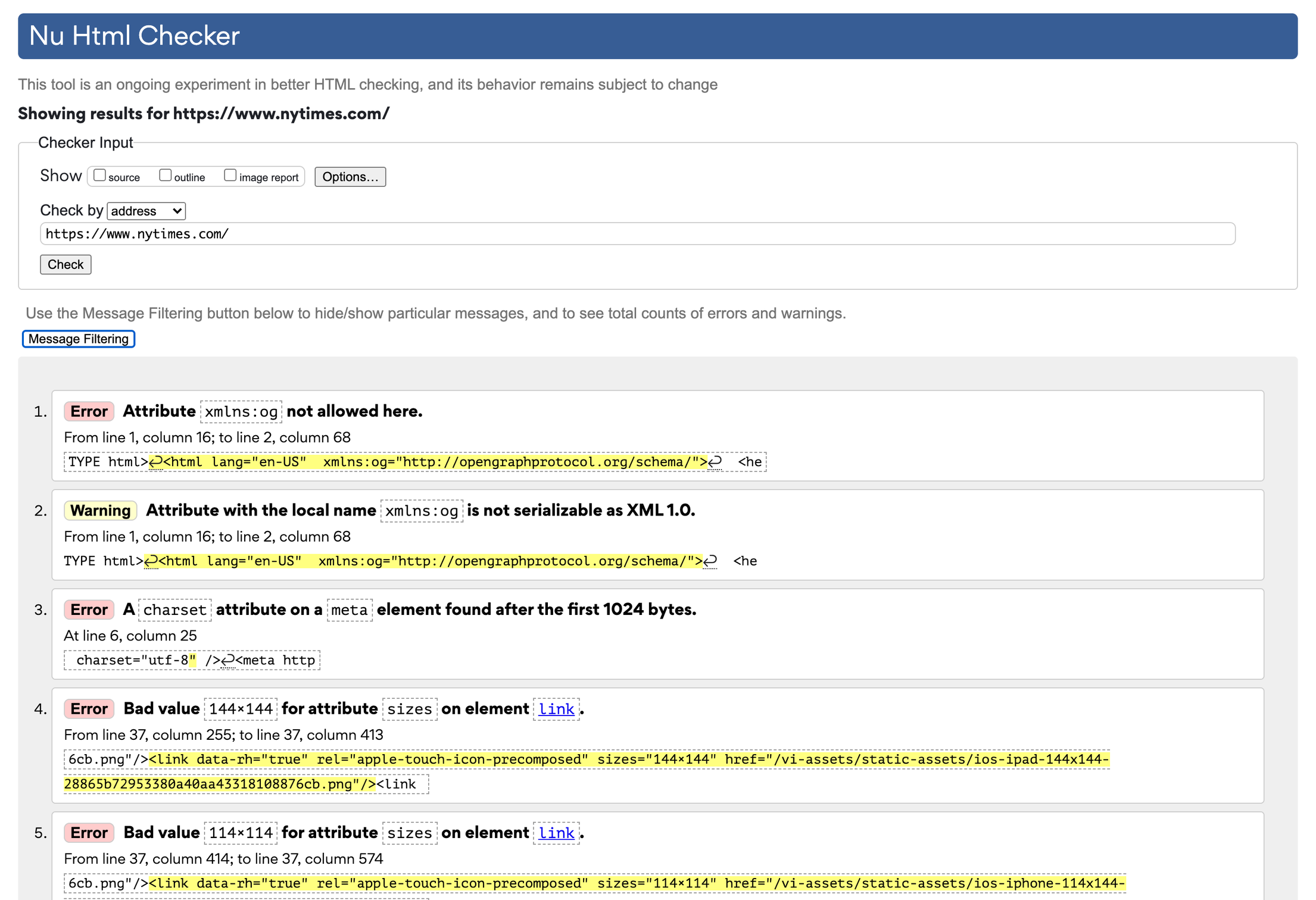Click highlighted html source extract in error 1
The image size is (1316, 900).
pos(435,462)
